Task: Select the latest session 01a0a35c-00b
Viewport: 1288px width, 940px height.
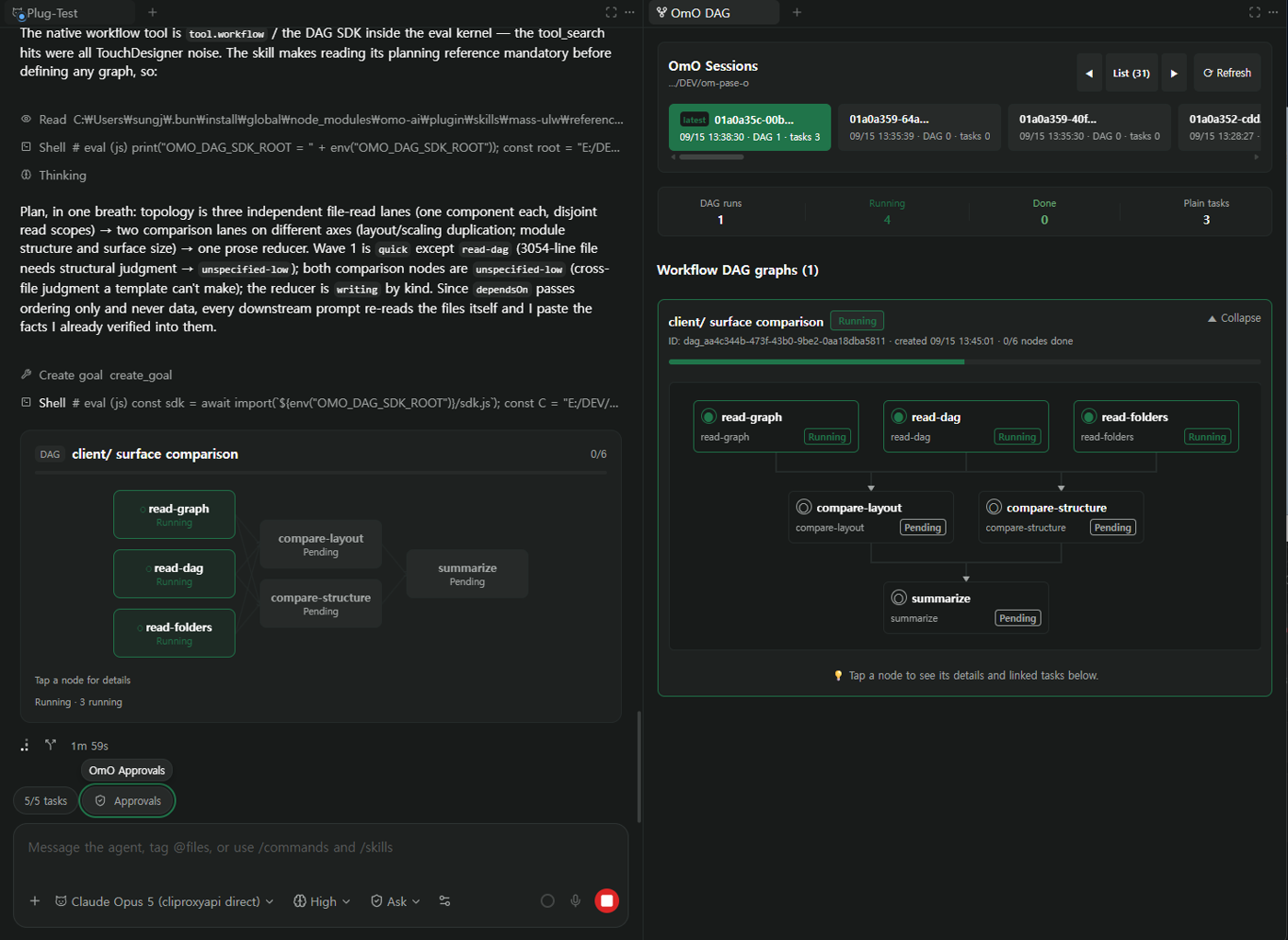Action: click(750, 127)
